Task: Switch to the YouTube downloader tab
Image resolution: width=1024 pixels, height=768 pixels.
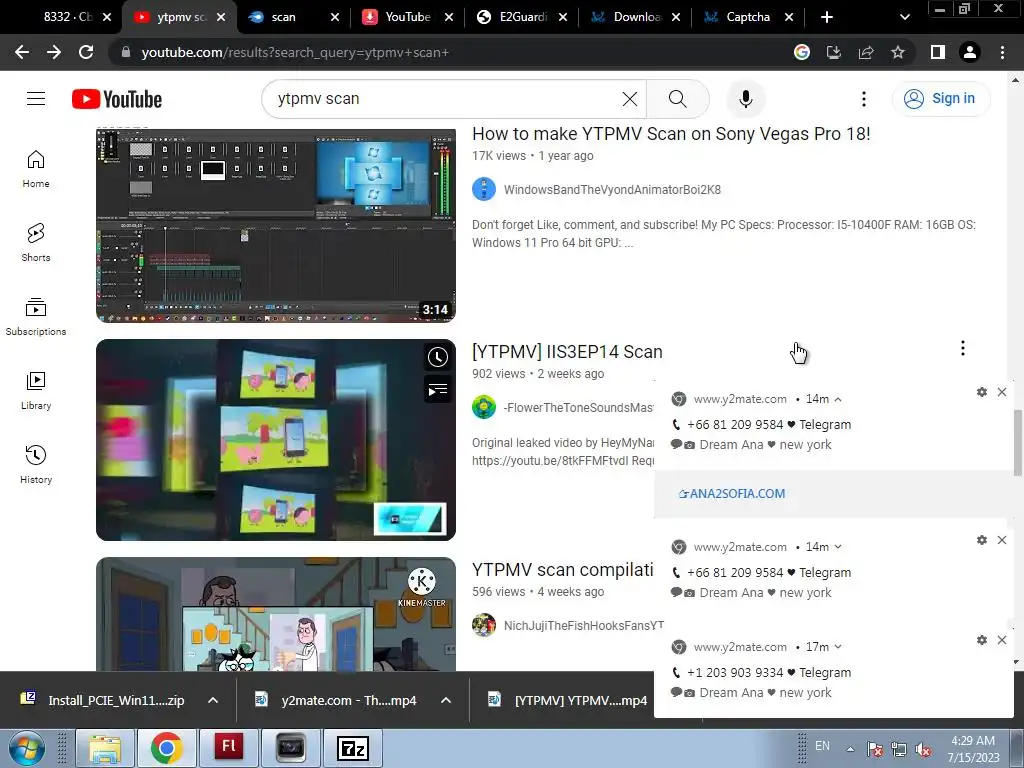Action: tap(406, 17)
